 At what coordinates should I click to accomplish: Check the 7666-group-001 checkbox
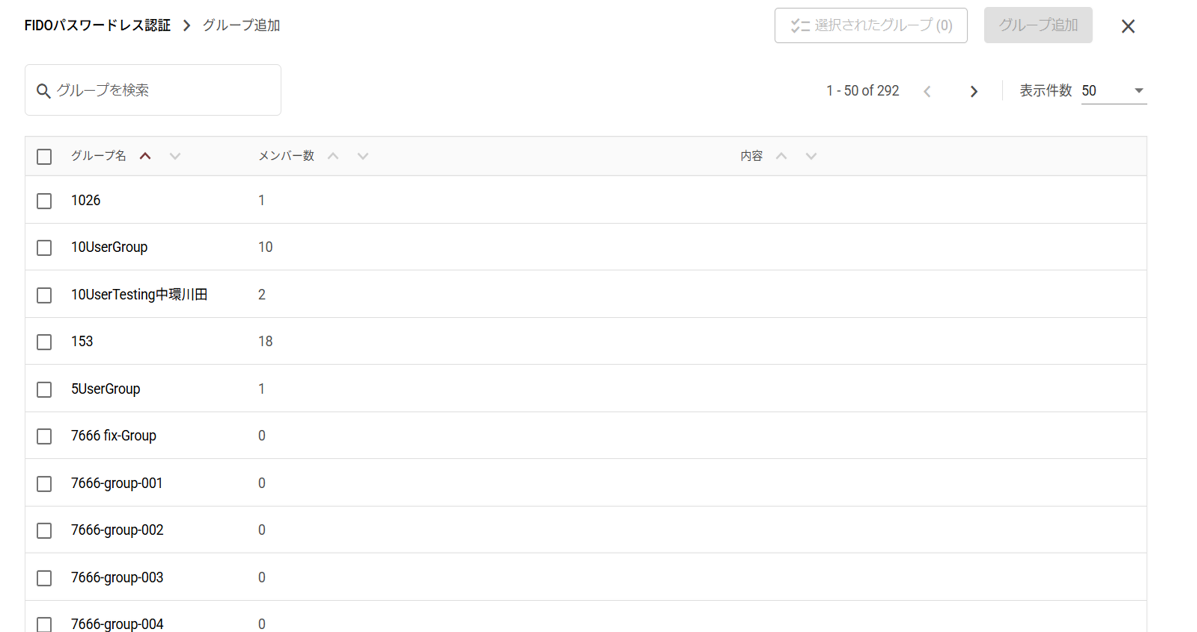[x=44, y=484]
